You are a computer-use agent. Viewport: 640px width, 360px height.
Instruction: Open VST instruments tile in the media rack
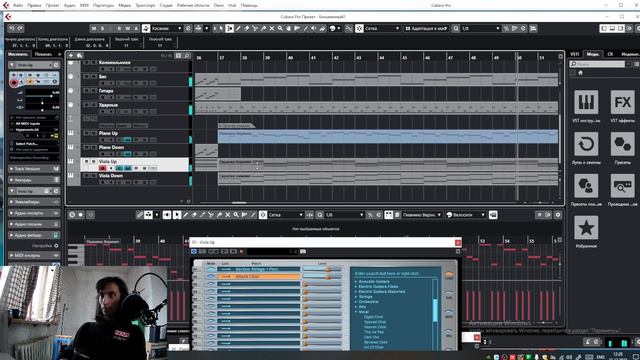point(586,102)
